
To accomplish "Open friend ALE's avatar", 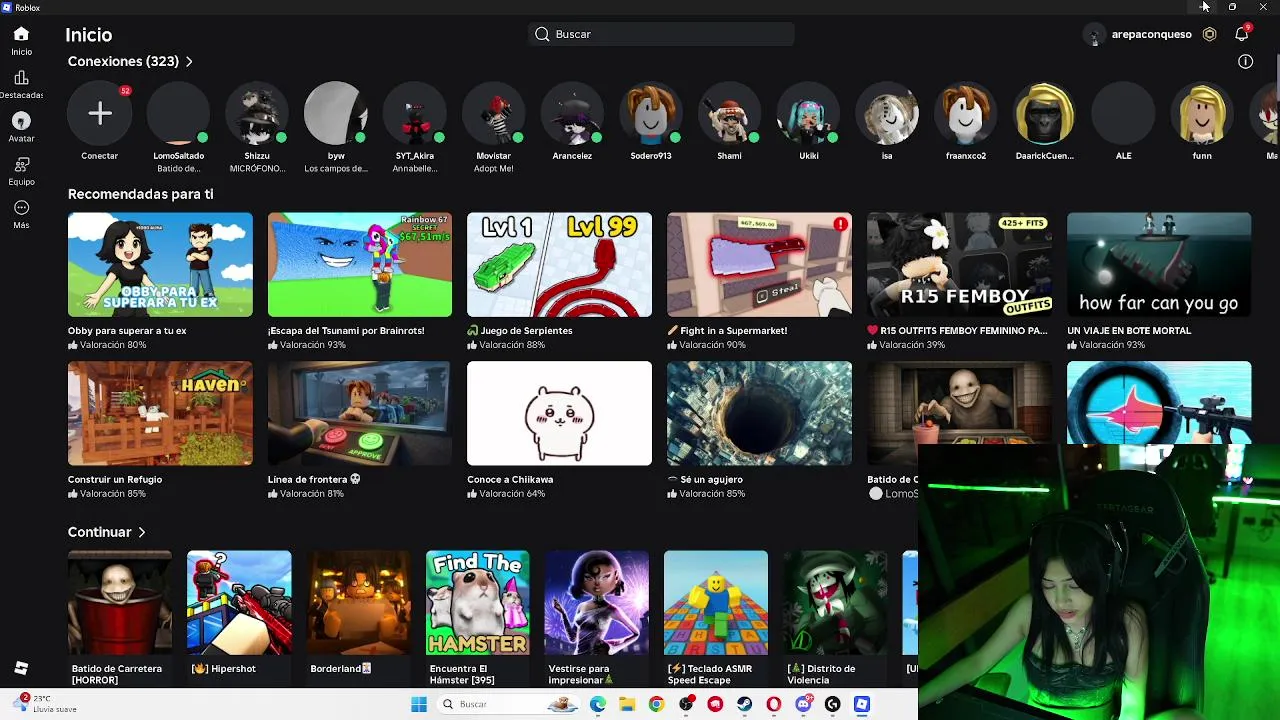I will [x=1123, y=113].
